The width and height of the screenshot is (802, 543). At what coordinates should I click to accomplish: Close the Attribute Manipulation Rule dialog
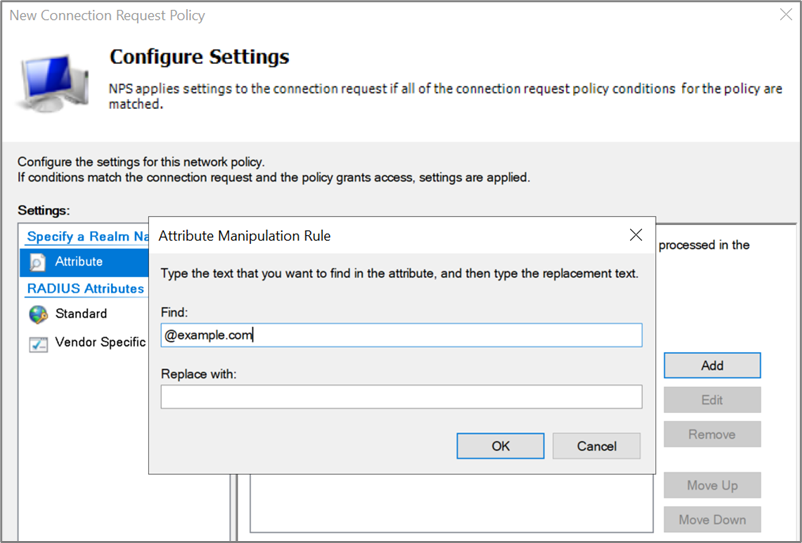pos(635,235)
